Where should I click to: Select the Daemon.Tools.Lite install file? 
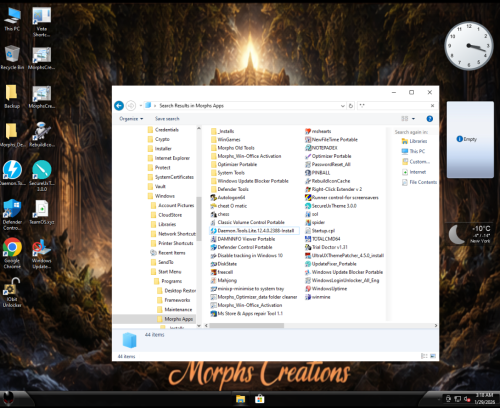click(x=254, y=231)
